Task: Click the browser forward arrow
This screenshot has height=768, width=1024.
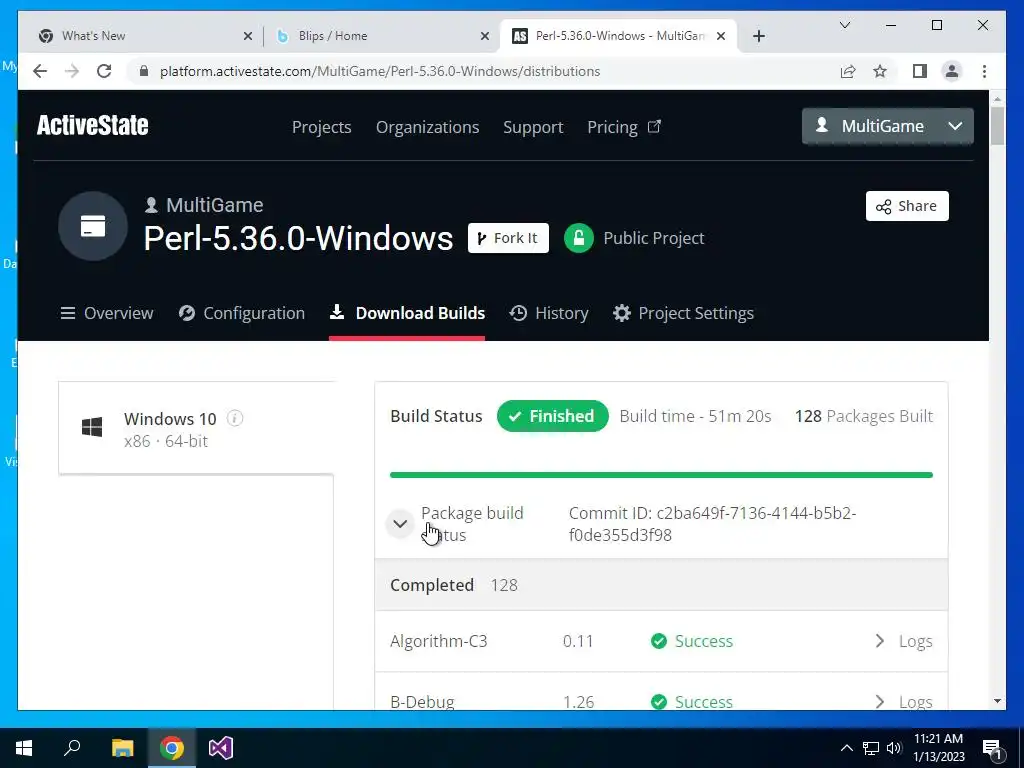Action: [x=72, y=71]
